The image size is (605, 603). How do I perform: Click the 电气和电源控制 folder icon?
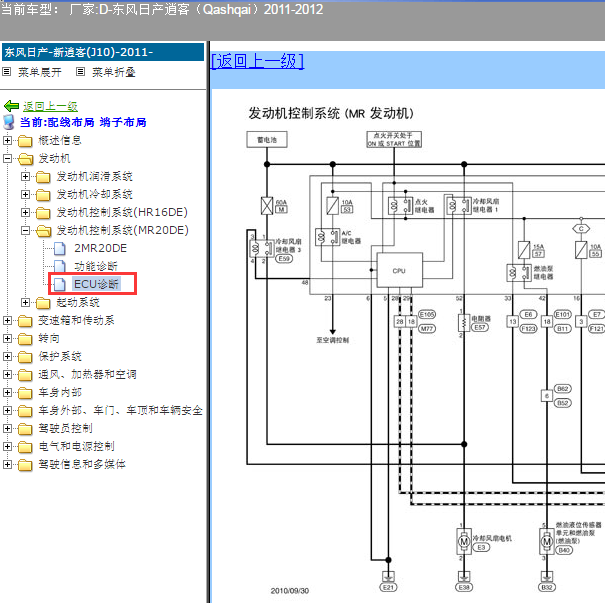click(x=25, y=447)
